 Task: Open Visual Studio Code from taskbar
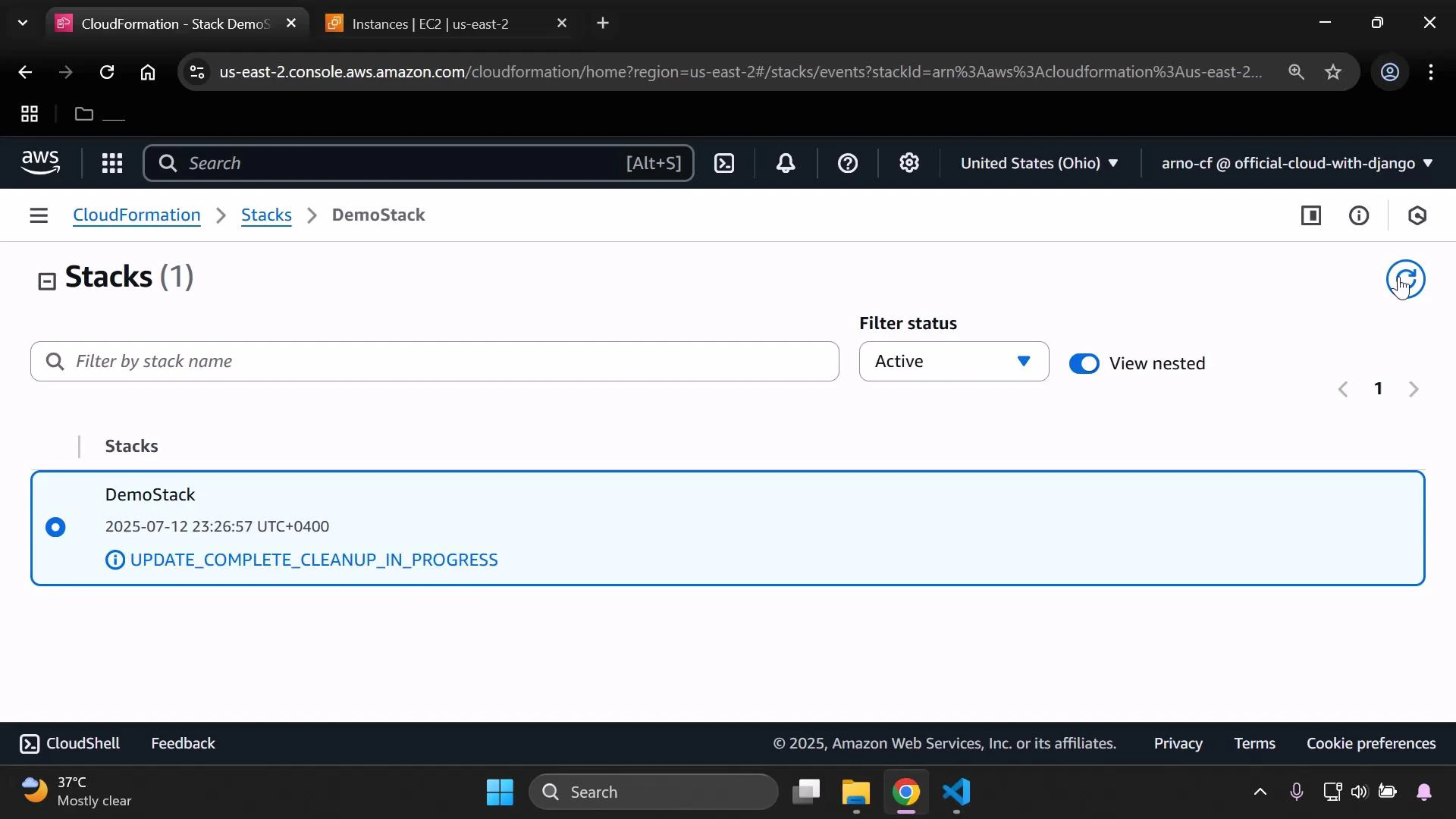(956, 792)
